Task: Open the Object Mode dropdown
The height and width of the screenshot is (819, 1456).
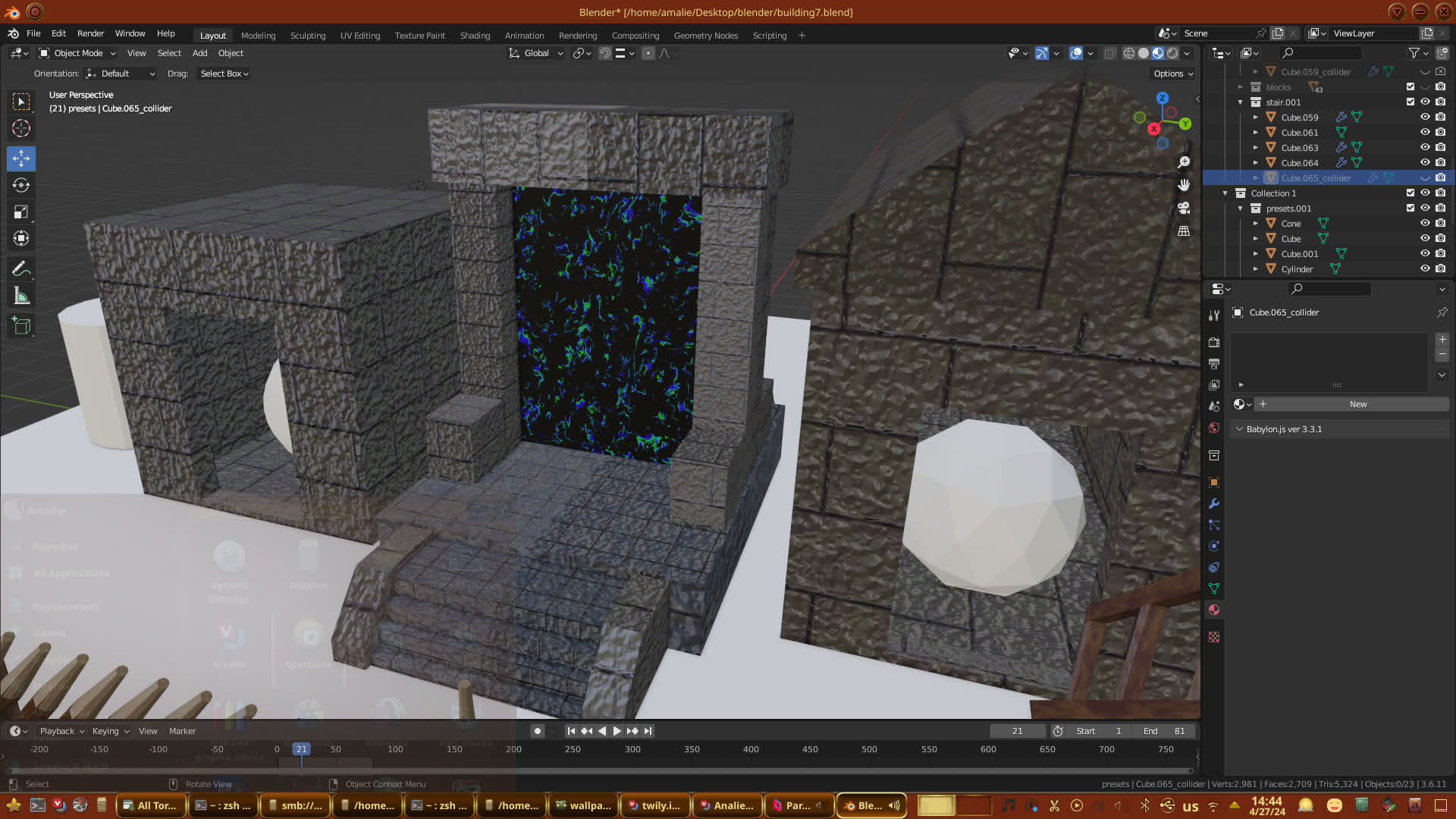Action: pyautogui.click(x=77, y=53)
